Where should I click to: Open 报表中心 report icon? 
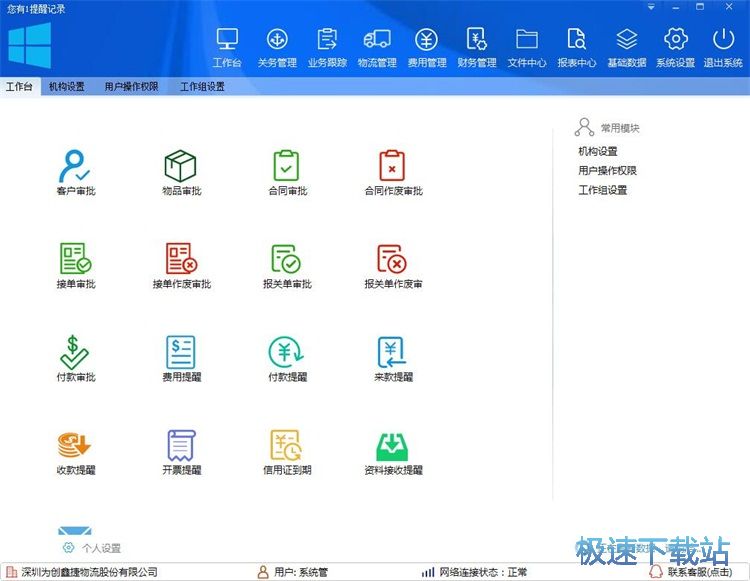click(x=576, y=39)
